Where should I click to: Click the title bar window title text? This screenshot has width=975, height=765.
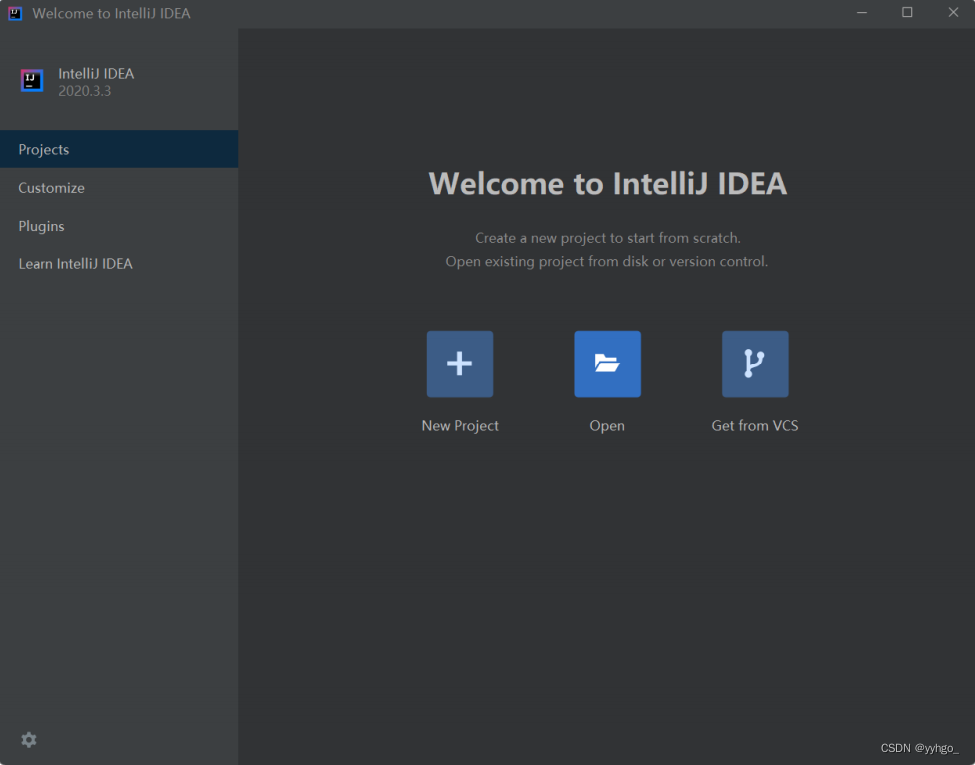pos(111,14)
